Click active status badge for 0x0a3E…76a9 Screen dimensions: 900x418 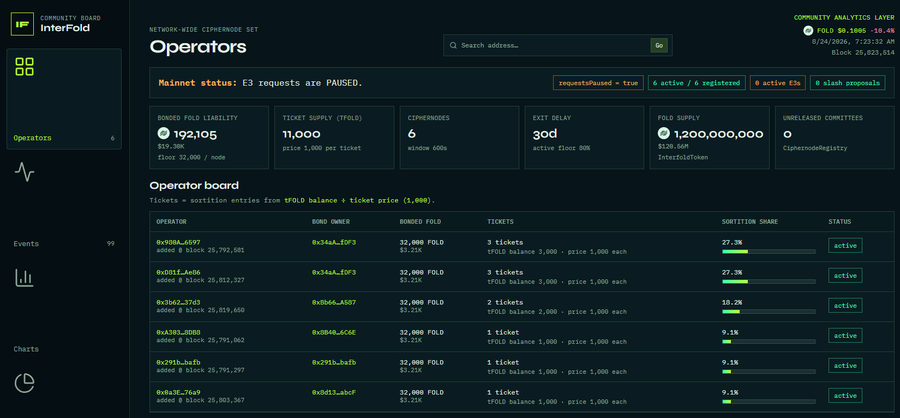click(x=845, y=396)
